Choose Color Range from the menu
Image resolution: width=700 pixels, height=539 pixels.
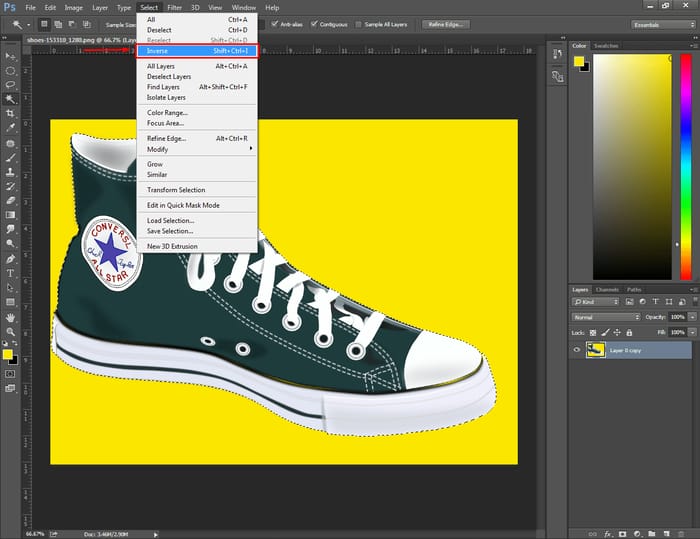[197, 113]
